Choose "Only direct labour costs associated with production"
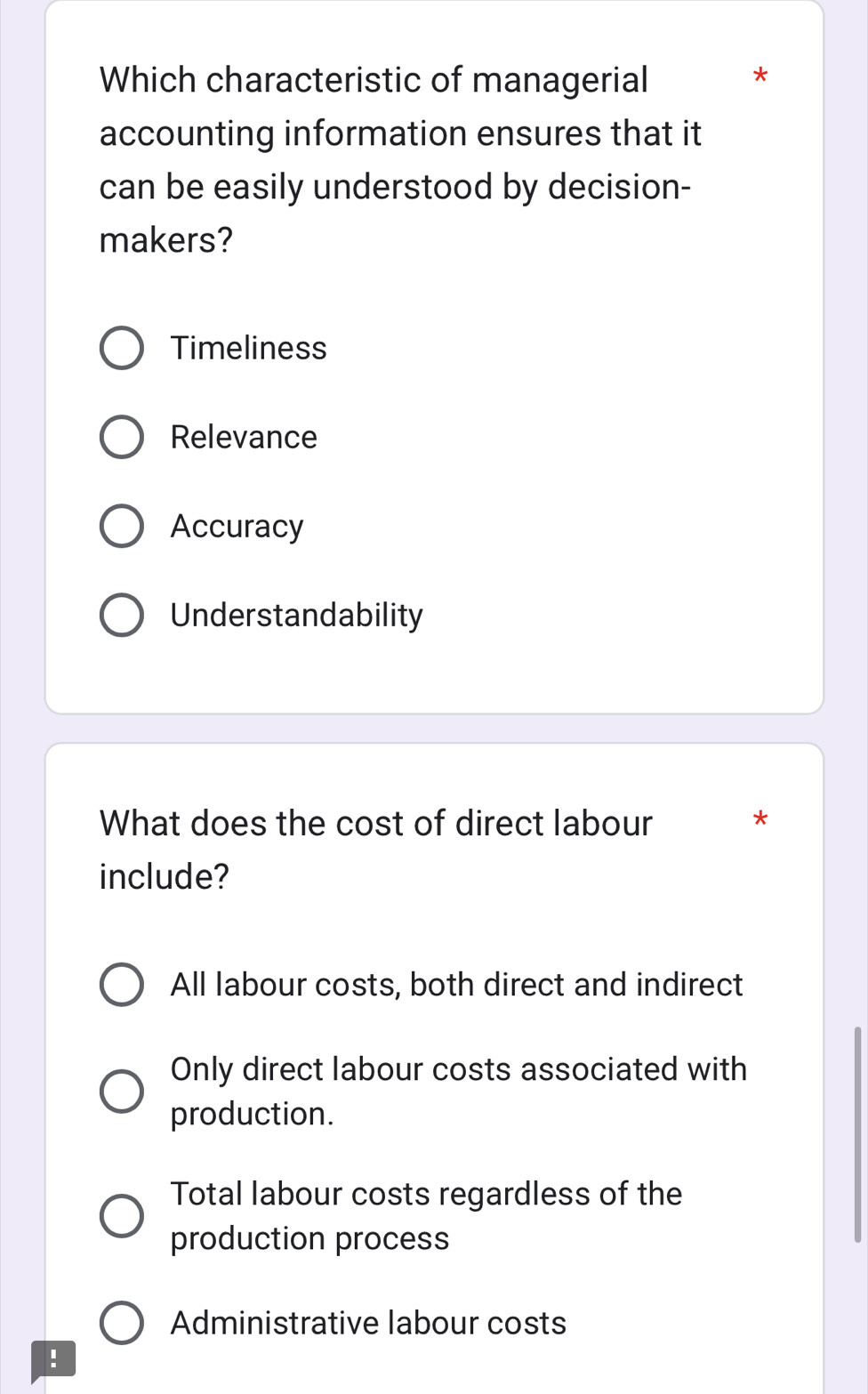 [x=122, y=1091]
